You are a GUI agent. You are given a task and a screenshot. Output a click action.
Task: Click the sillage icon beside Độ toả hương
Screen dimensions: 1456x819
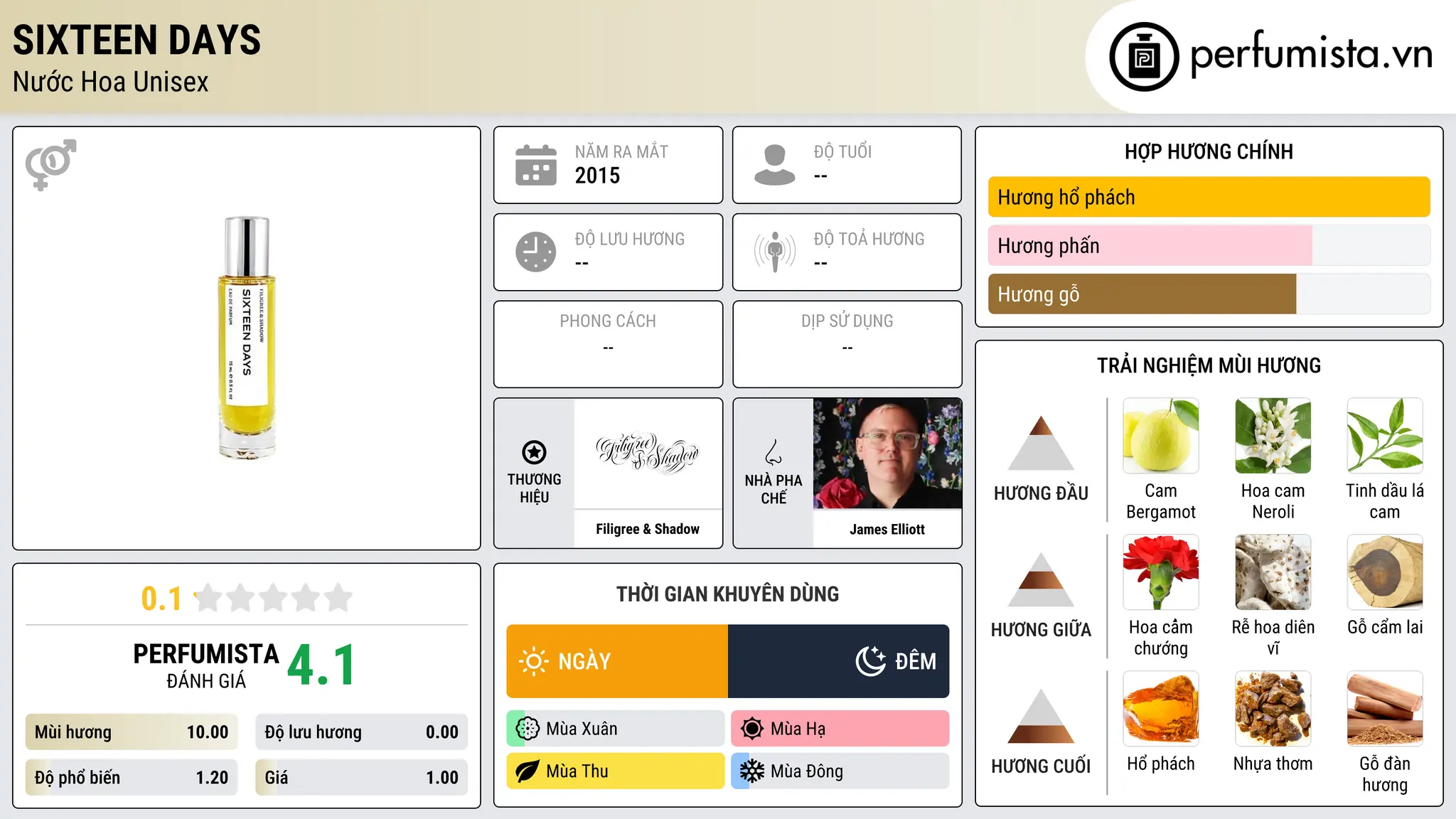(775, 252)
